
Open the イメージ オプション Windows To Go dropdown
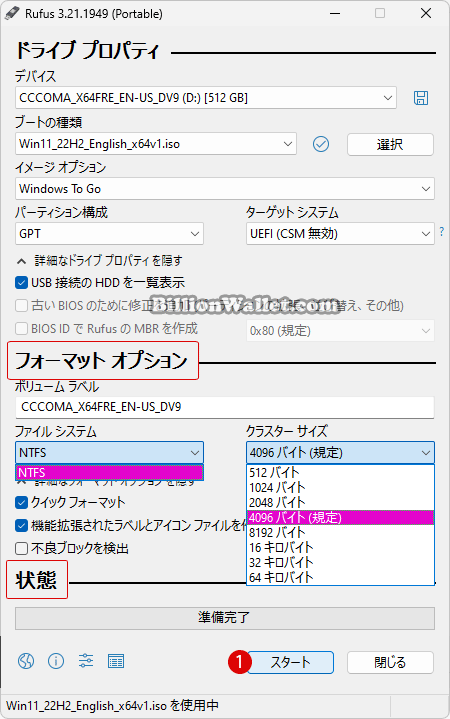[225, 189]
